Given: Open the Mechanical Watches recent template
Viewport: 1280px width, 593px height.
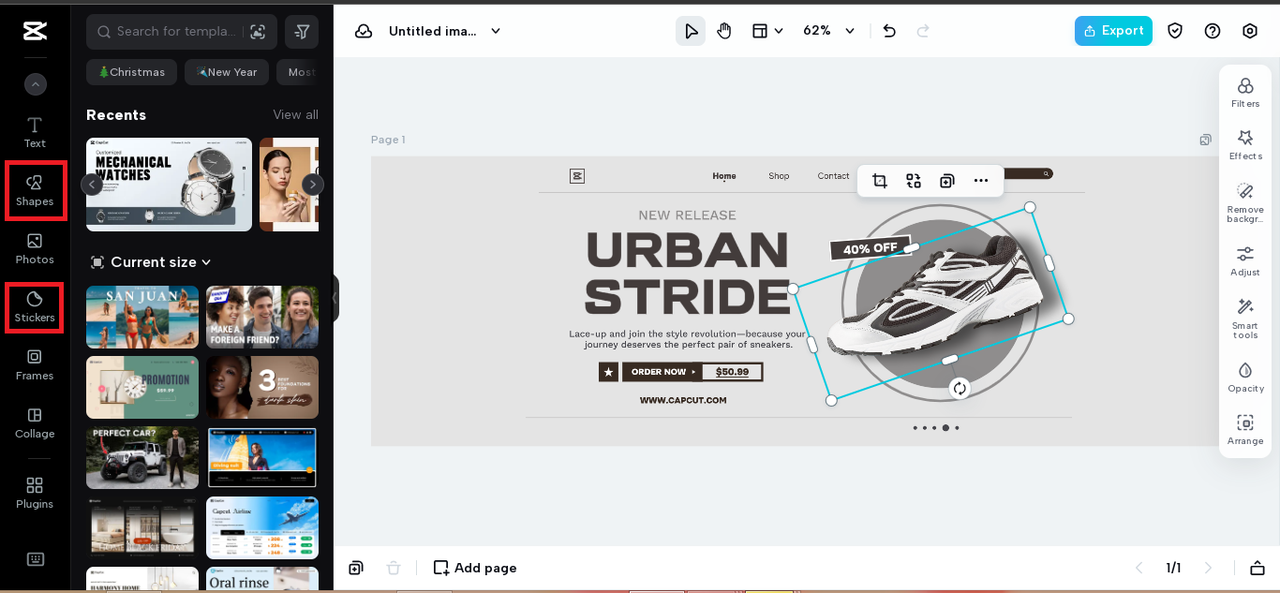Looking at the screenshot, I should coord(169,184).
